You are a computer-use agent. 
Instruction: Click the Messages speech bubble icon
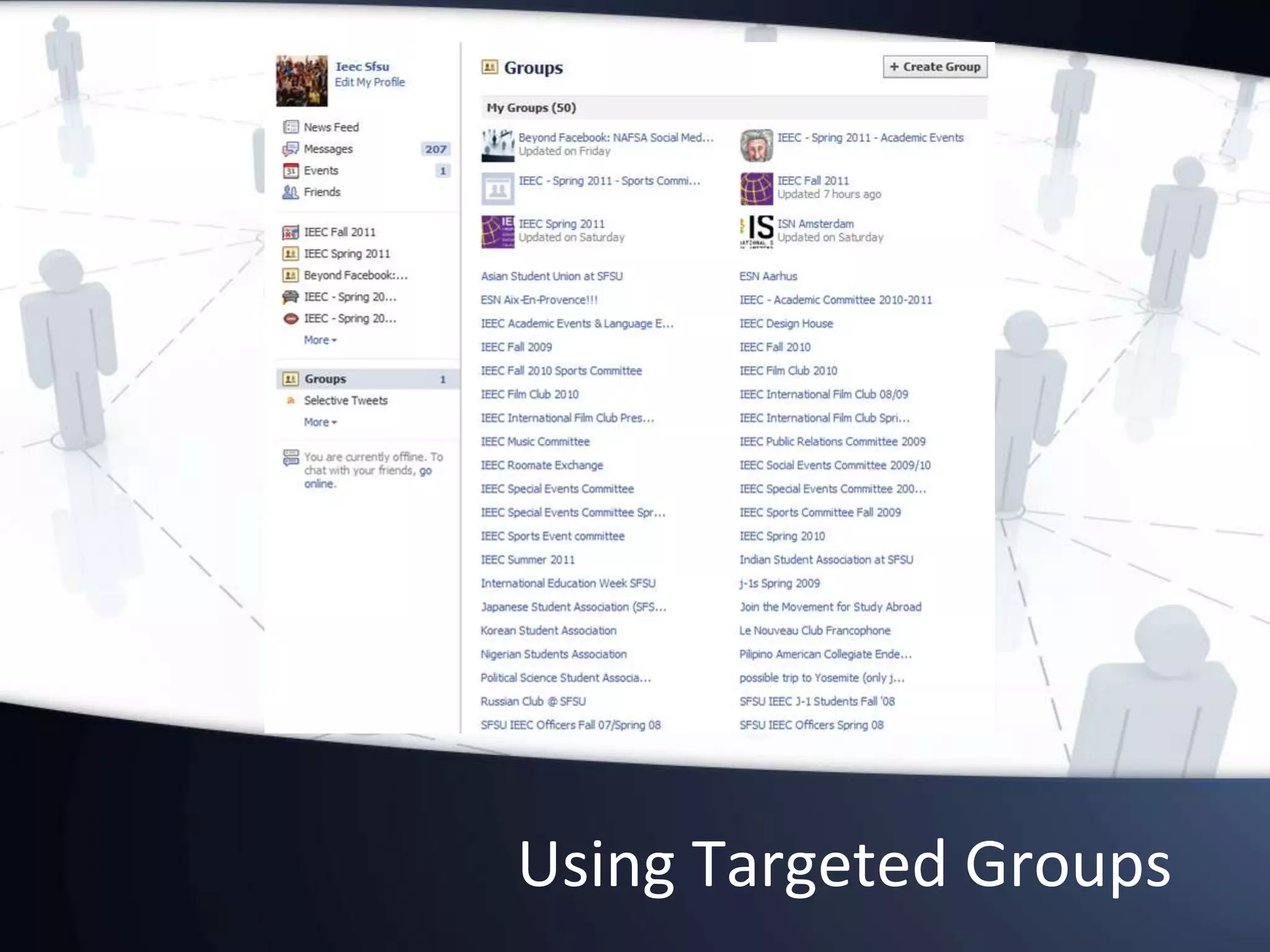(x=291, y=149)
